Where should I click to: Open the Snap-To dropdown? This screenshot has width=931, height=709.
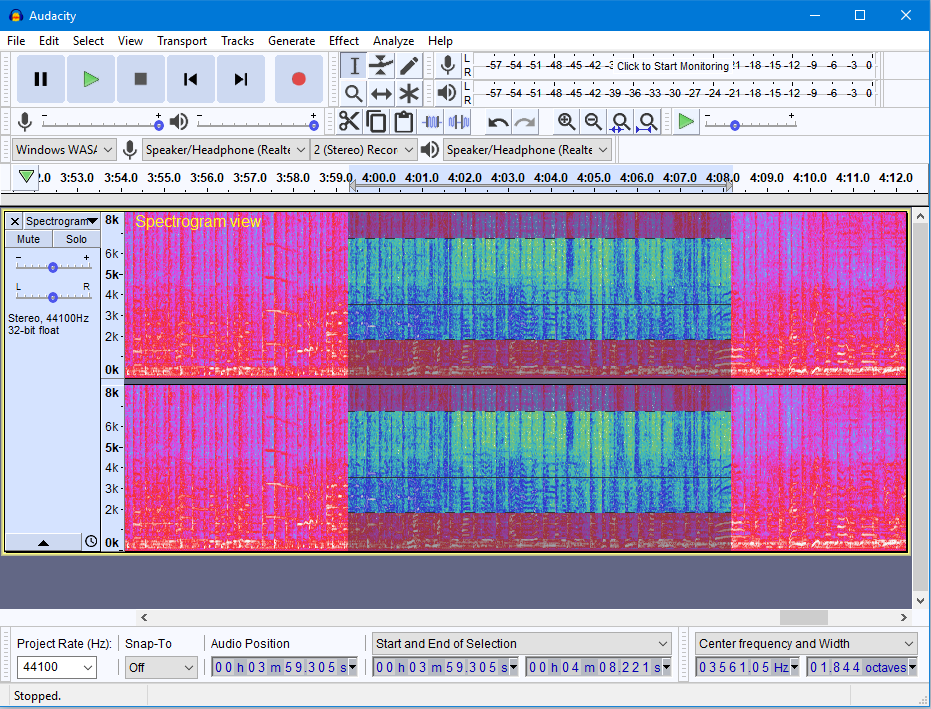point(160,667)
